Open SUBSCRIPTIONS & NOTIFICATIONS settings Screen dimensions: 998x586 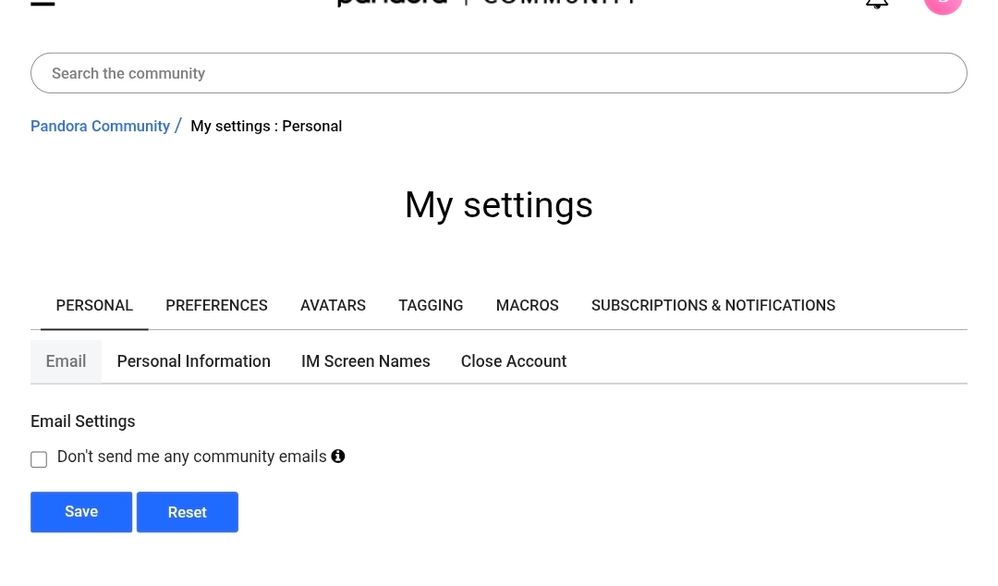pos(712,305)
